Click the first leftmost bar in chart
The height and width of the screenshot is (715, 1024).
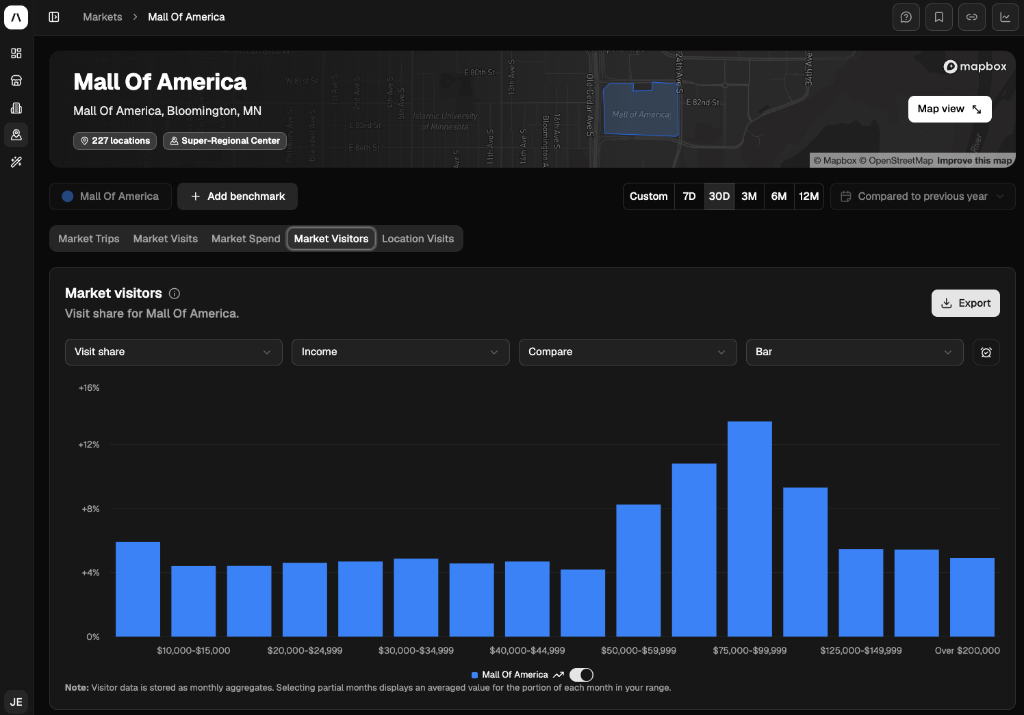click(x=138, y=590)
